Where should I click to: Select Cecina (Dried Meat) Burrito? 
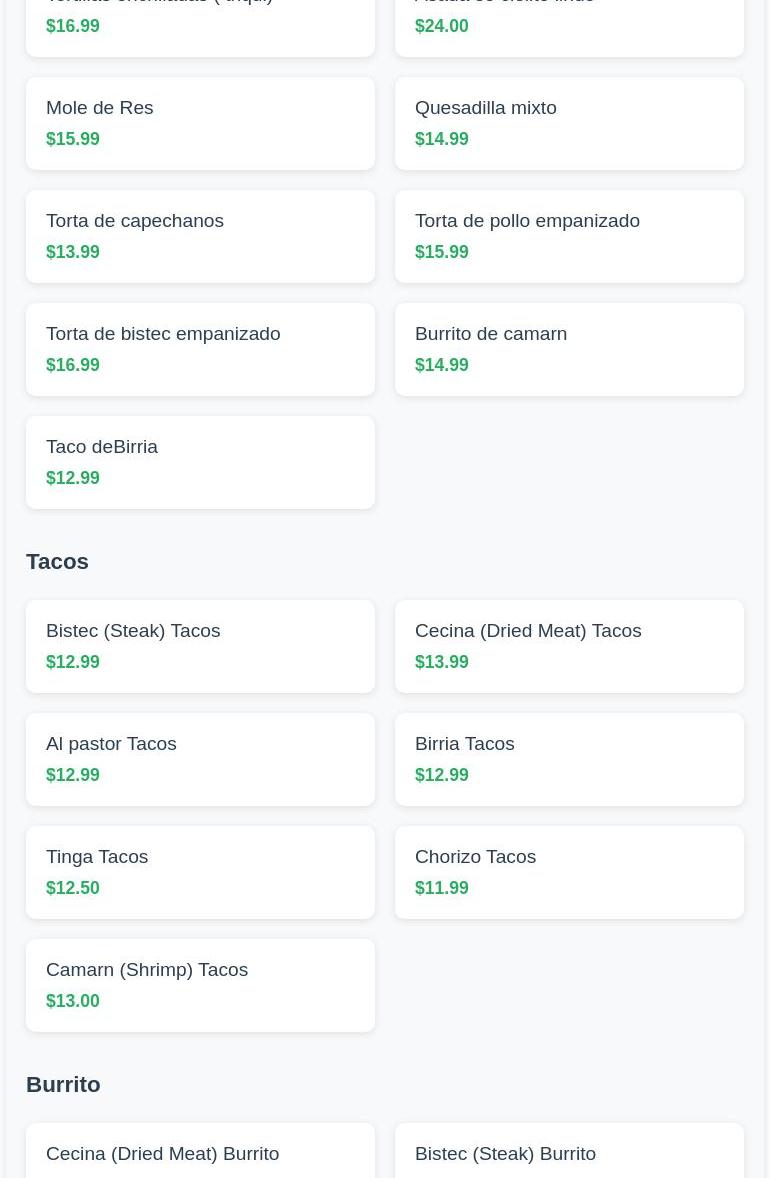point(200,1154)
